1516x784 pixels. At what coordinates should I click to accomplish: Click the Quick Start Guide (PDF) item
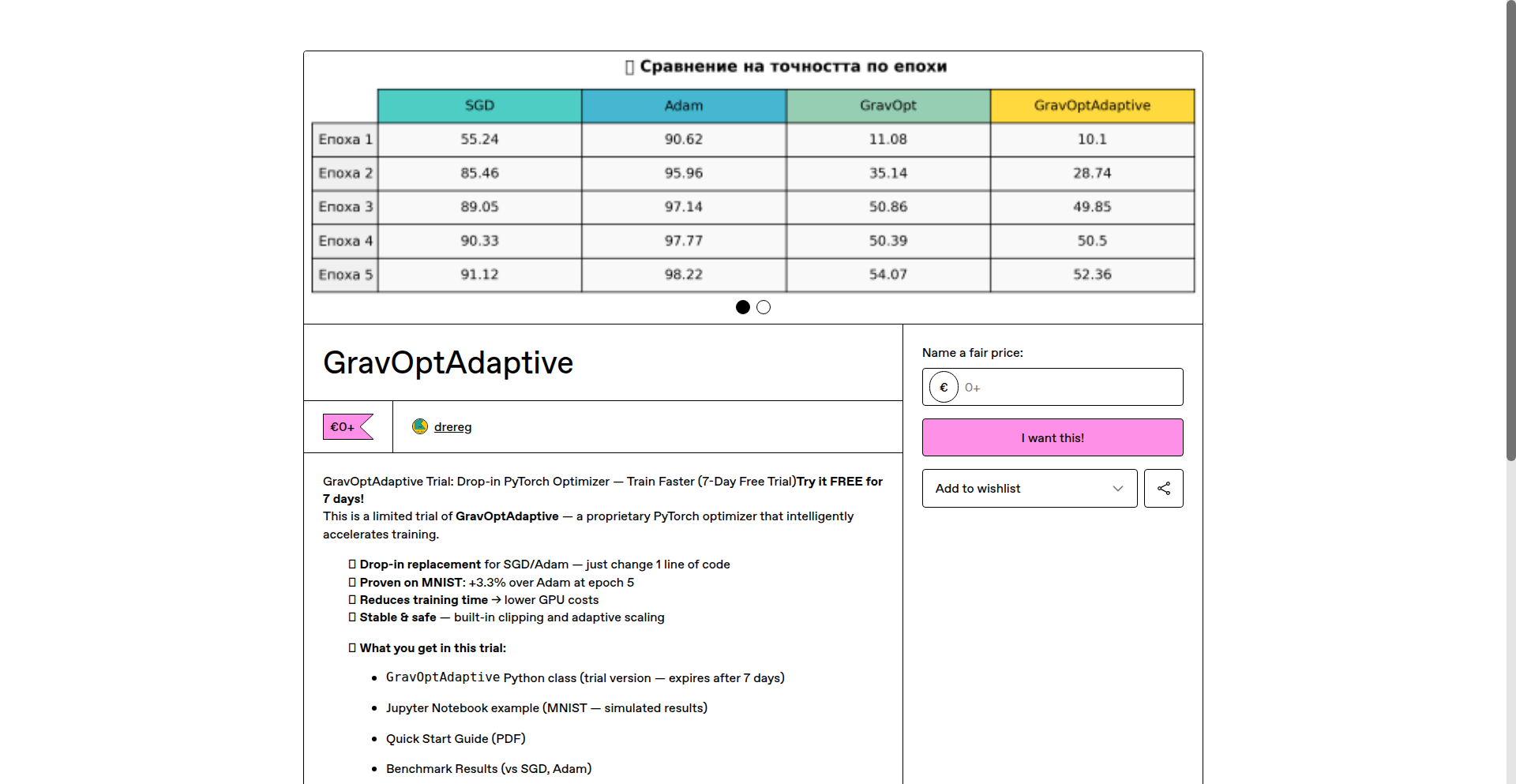click(456, 739)
